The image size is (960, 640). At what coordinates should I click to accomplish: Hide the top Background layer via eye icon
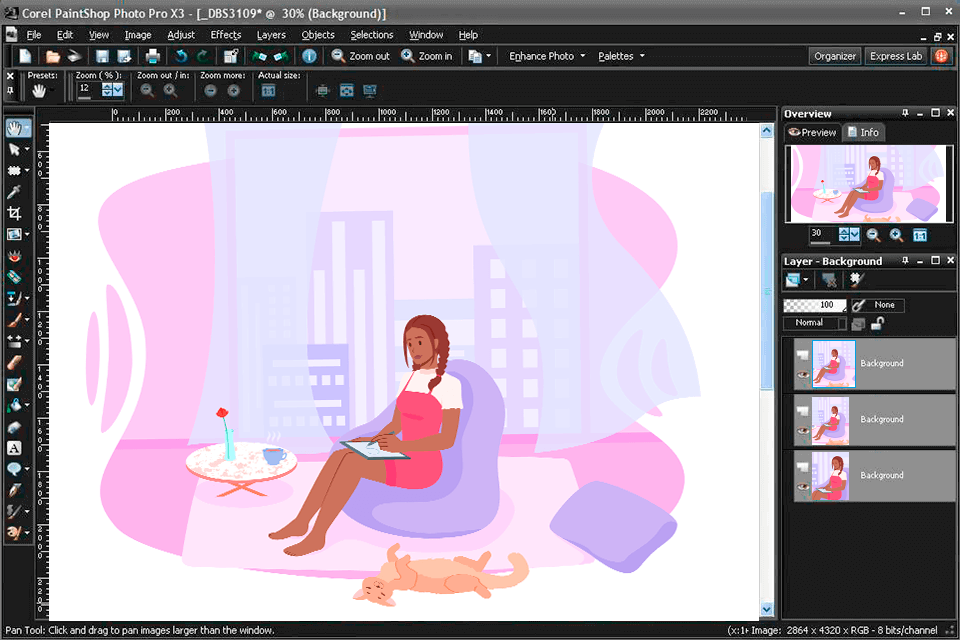(x=801, y=375)
